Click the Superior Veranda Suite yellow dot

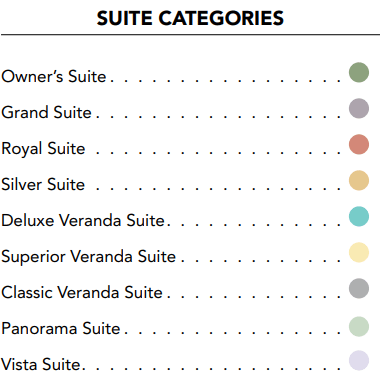(359, 252)
